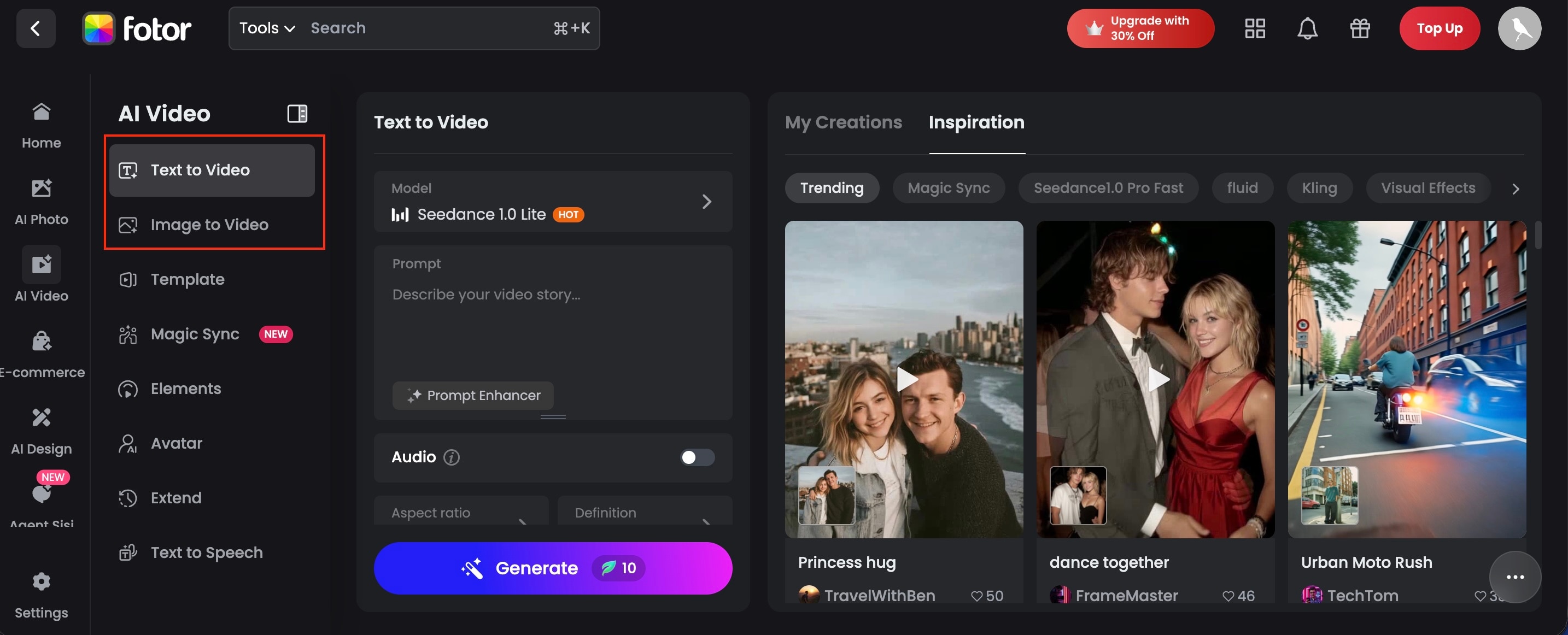Screen dimensions: 1568x635
Task: Select the Kling filter chip
Action: point(1319,188)
